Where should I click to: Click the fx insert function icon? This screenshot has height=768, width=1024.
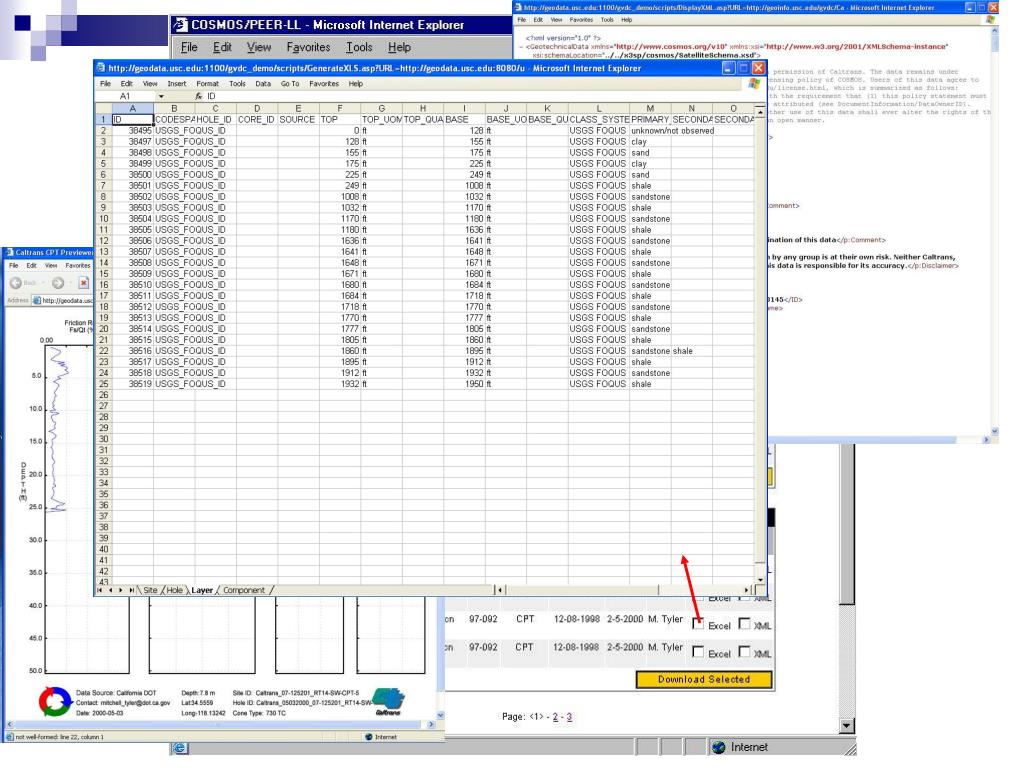pos(199,96)
